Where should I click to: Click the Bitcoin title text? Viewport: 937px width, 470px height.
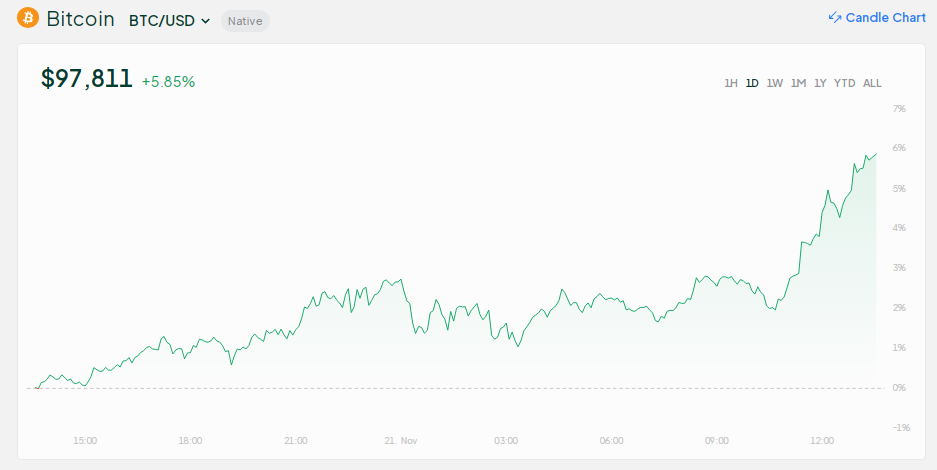click(x=80, y=19)
